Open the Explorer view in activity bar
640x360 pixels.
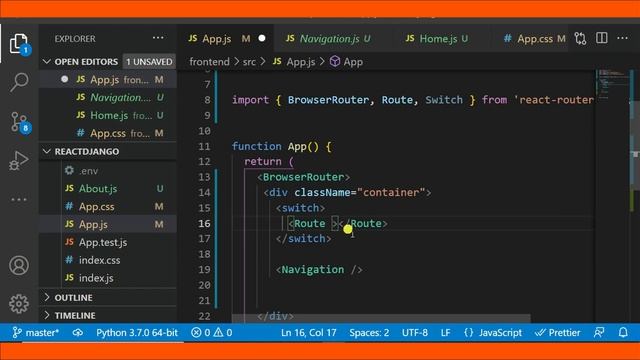click(x=19, y=44)
